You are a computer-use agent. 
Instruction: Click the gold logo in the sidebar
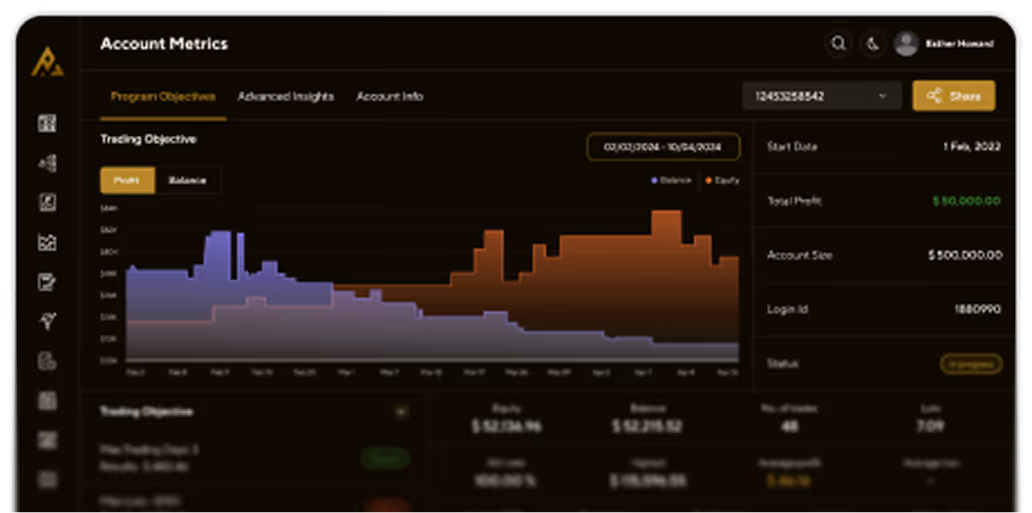46,63
